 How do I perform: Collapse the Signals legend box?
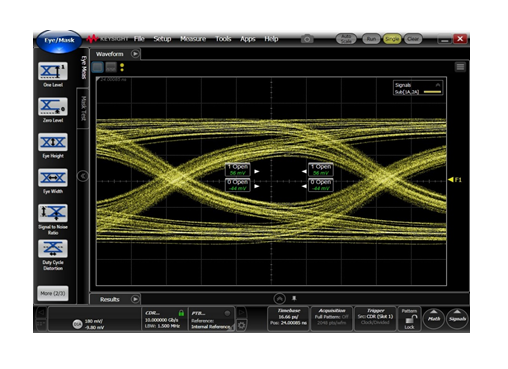coord(438,85)
